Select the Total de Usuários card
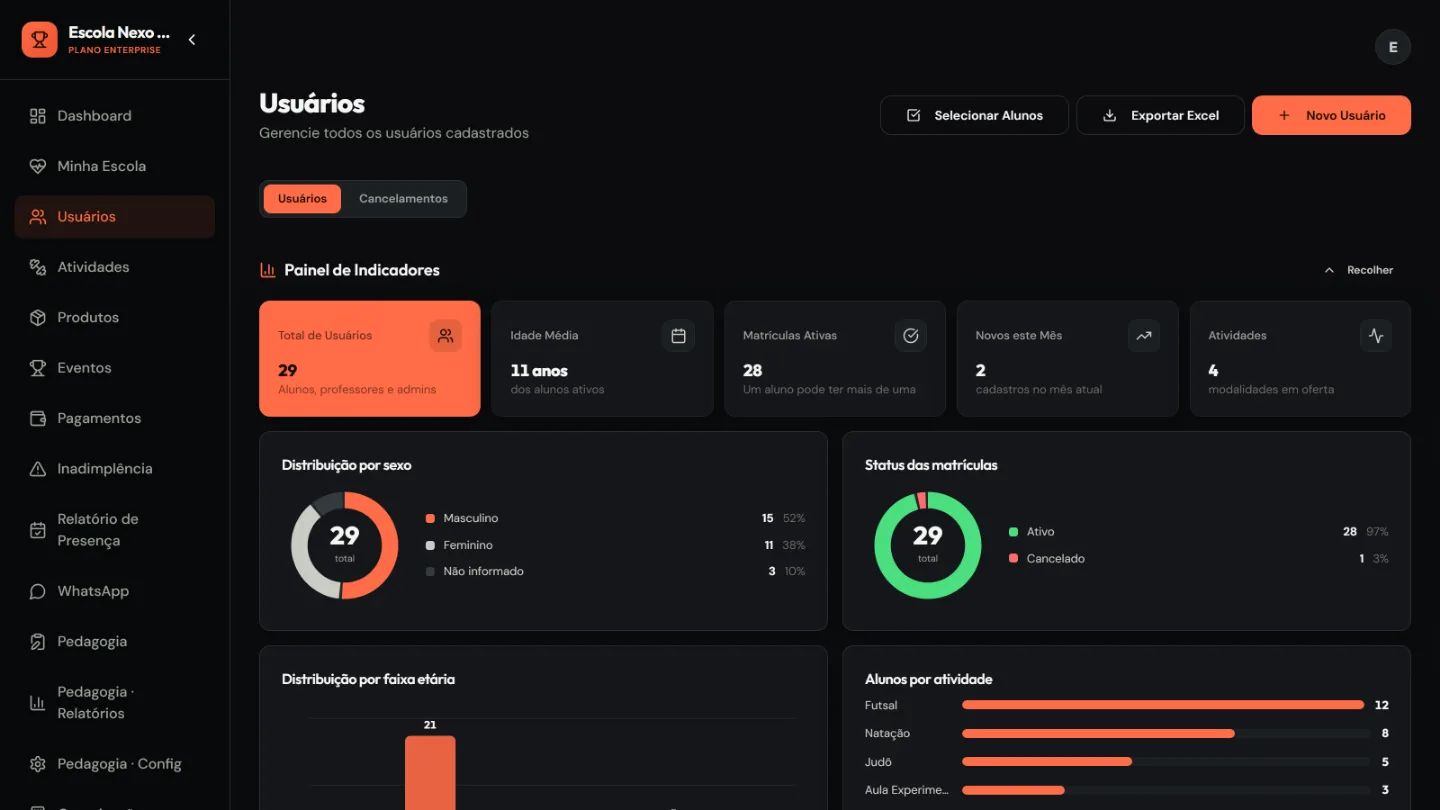Screen dimensions: 1440x810 [370, 359]
